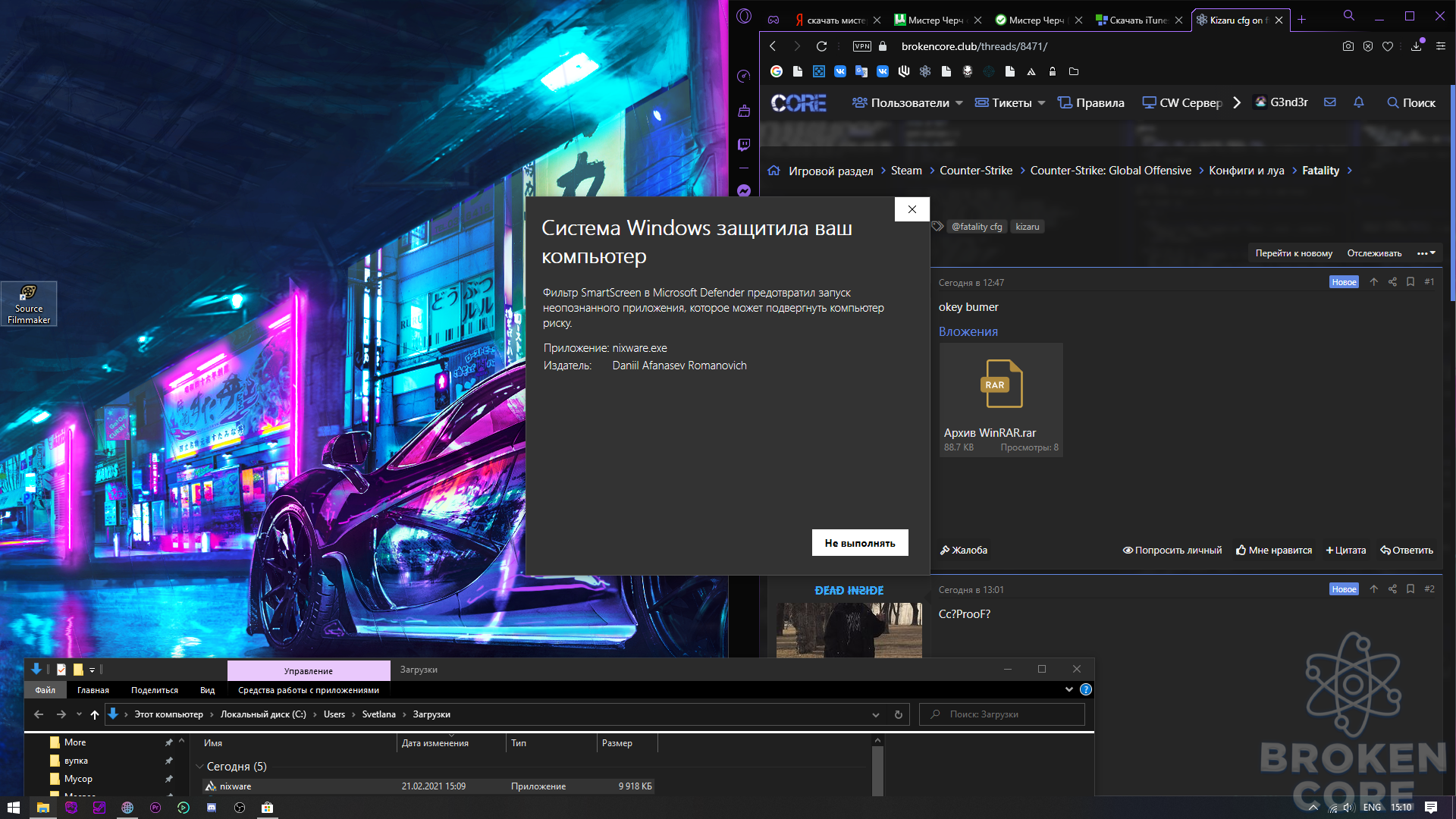The height and width of the screenshot is (819, 1456).
Task: Bookmark post #1 with bookmark icon
Action: coord(1410,282)
